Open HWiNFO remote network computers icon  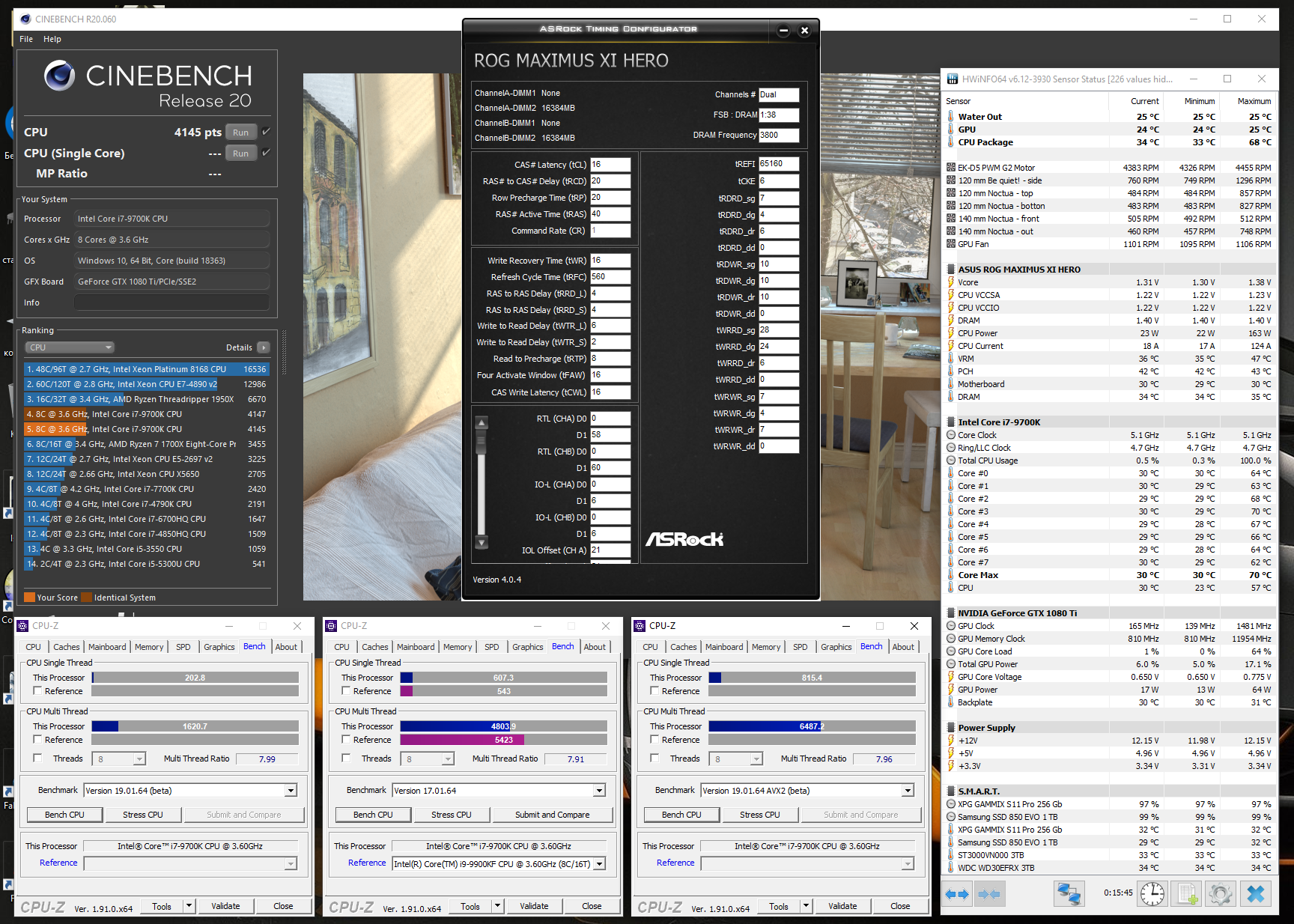tap(1068, 894)
